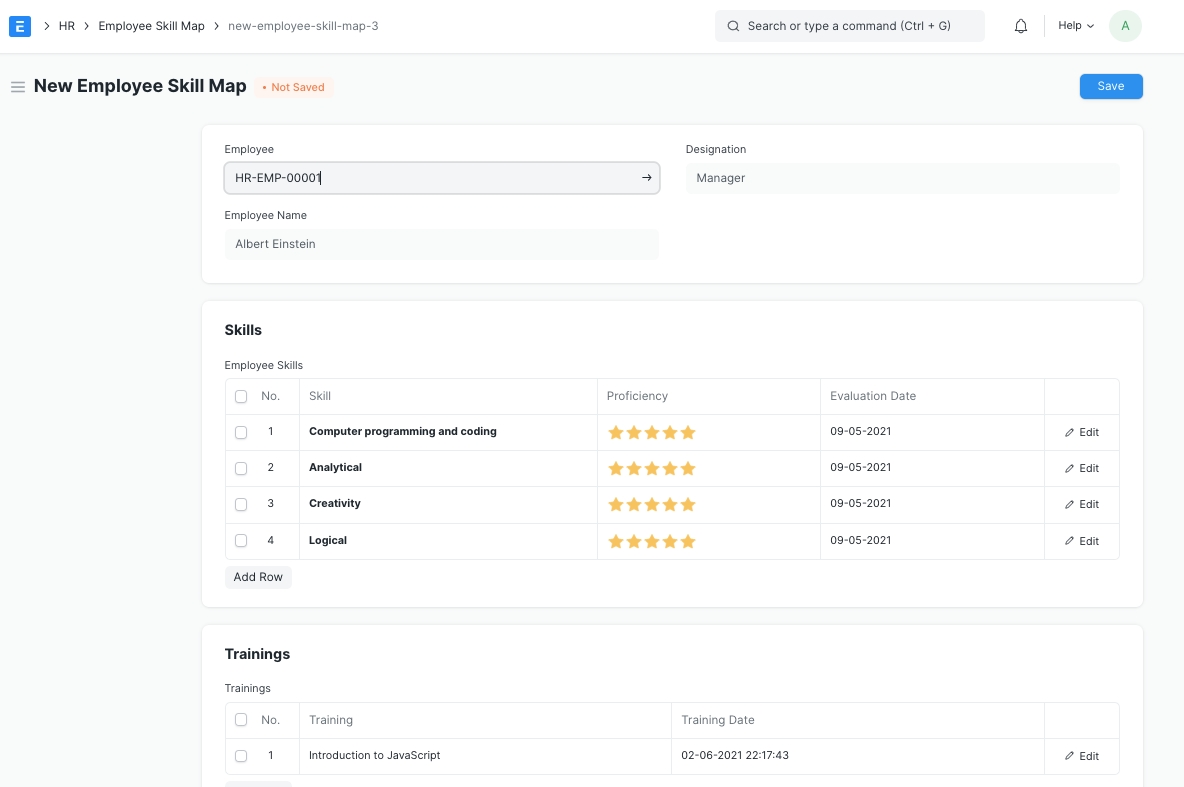1184x787 pixels.
Task: Click the user avatar icon
Action: (x=1125, y=26)
